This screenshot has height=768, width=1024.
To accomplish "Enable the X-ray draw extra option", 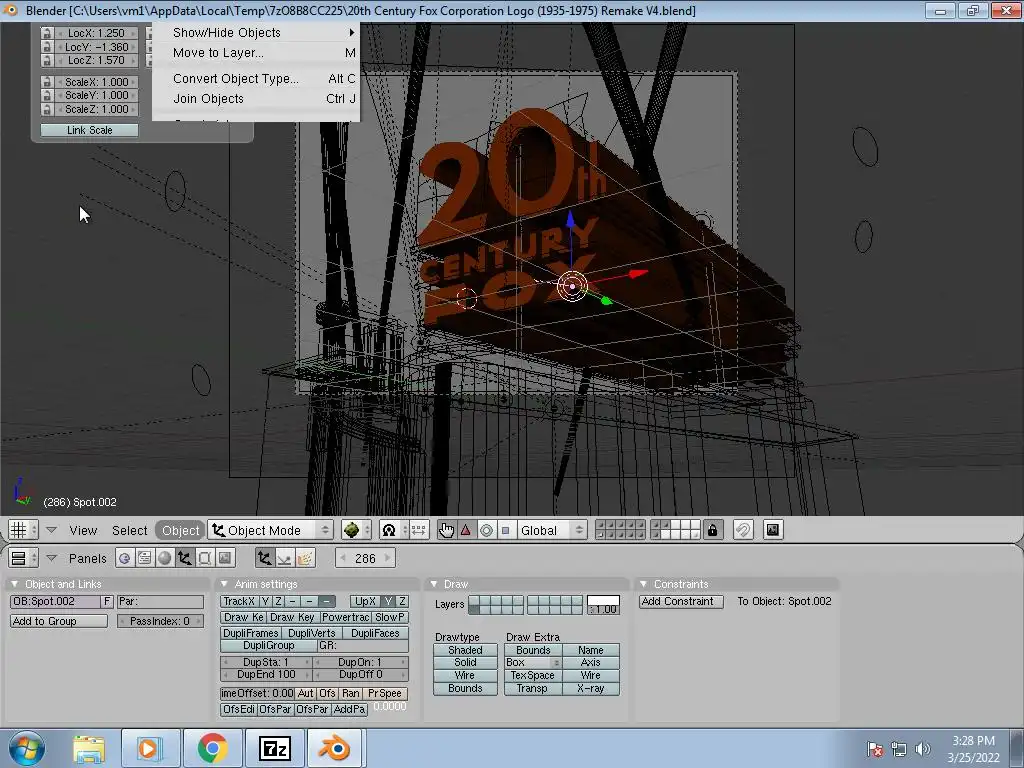I will pyautogui.click(x=590, y=688).
